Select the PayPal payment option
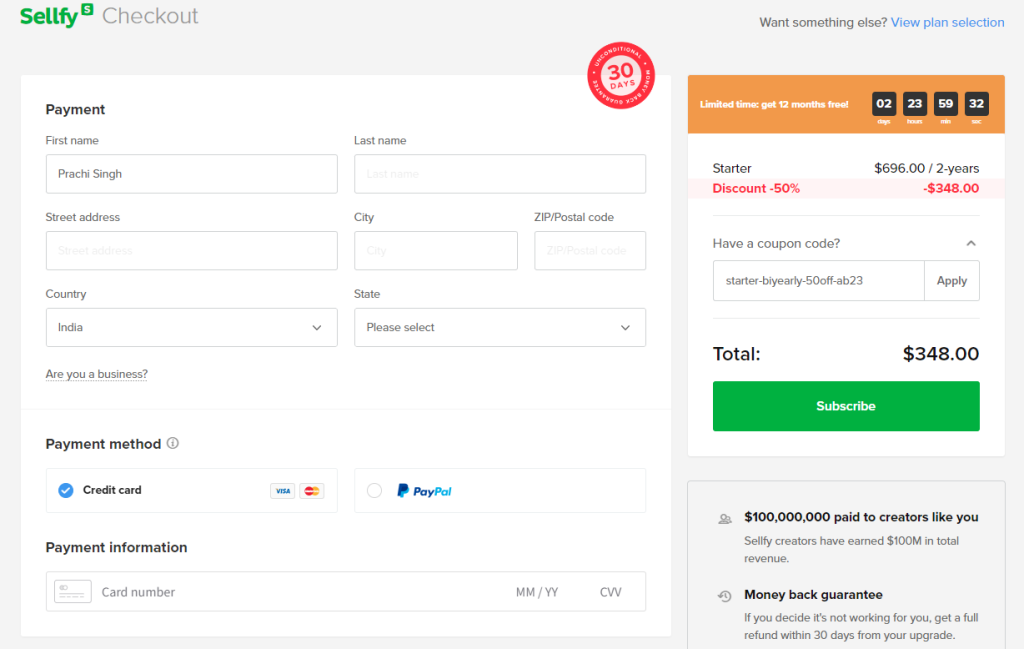The width and height of the screenshot is (1024, 649). click(x=500, y=490)
